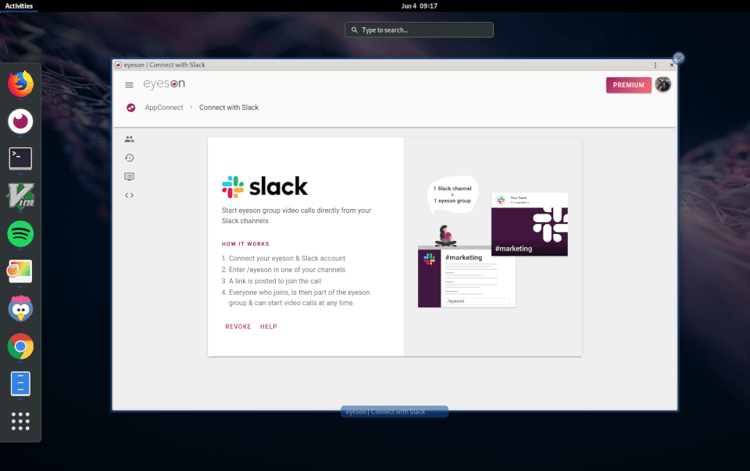Open the hamburger menu in eyeson
This screenshot has width=750, height=471.
click(x=129, y=85)
